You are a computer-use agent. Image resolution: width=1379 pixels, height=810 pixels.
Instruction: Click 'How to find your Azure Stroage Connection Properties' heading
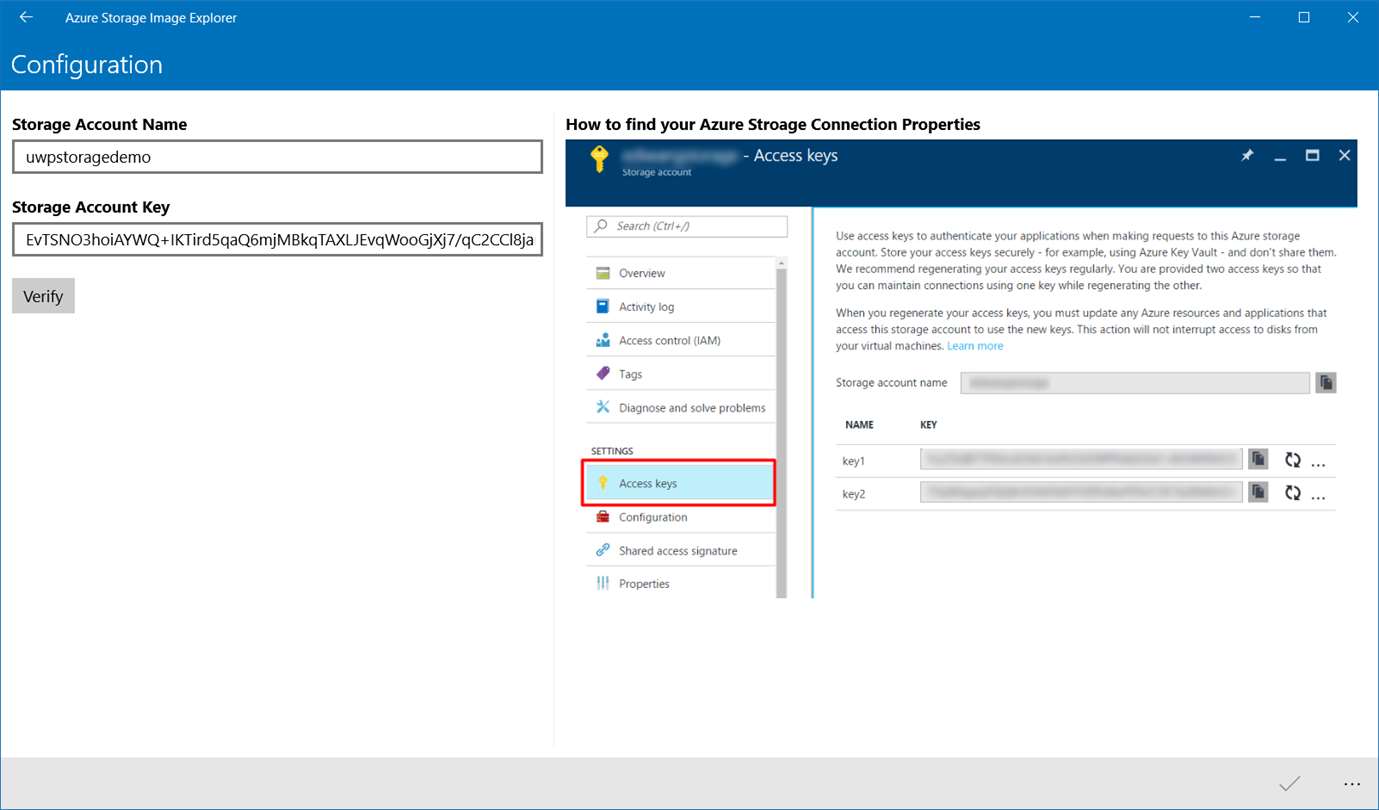(773, 124)
